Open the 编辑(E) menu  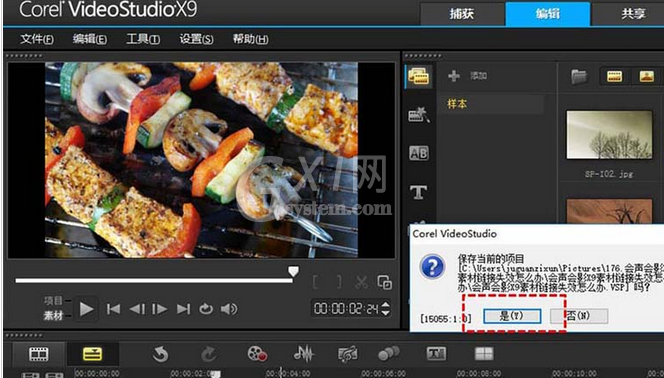pos(89,39)
